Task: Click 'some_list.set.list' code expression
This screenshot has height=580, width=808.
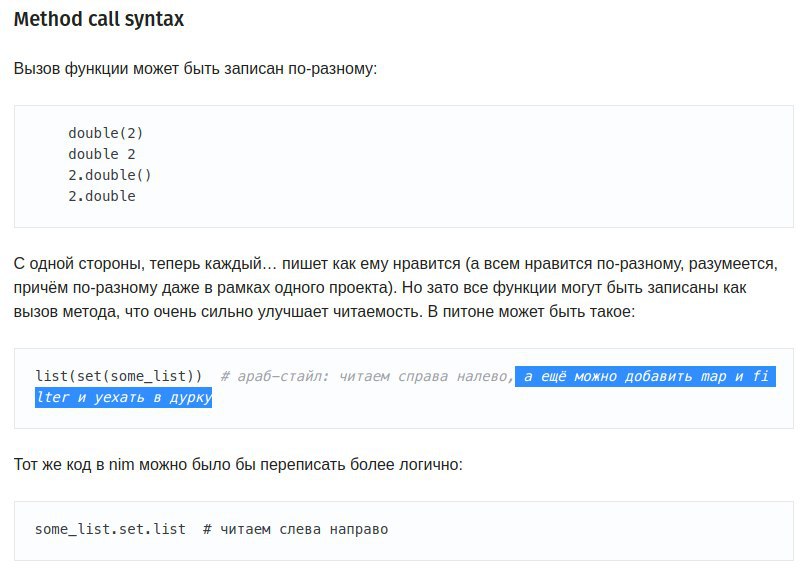Action: pos(110,529)
